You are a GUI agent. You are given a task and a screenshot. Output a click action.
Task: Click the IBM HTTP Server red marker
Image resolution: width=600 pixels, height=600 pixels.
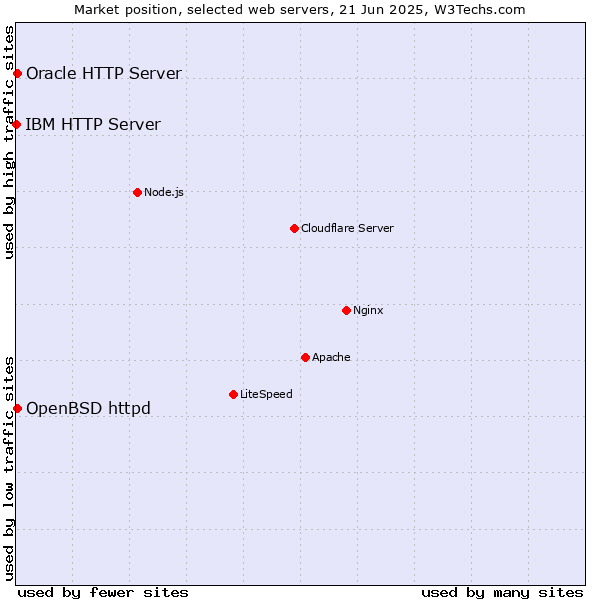coord(16,124)
